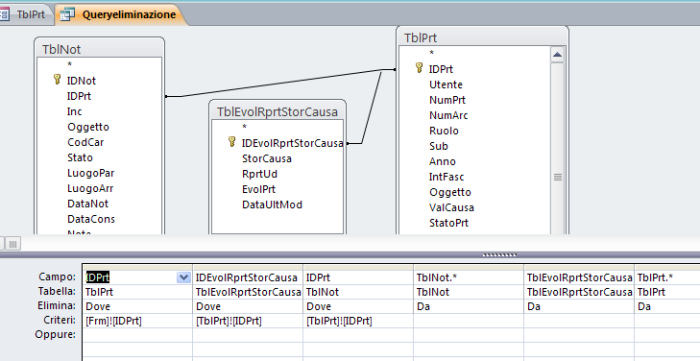Select StorCausa field
Image resolution: width=700 pixels, height=361 pixels.
point(267,158)
